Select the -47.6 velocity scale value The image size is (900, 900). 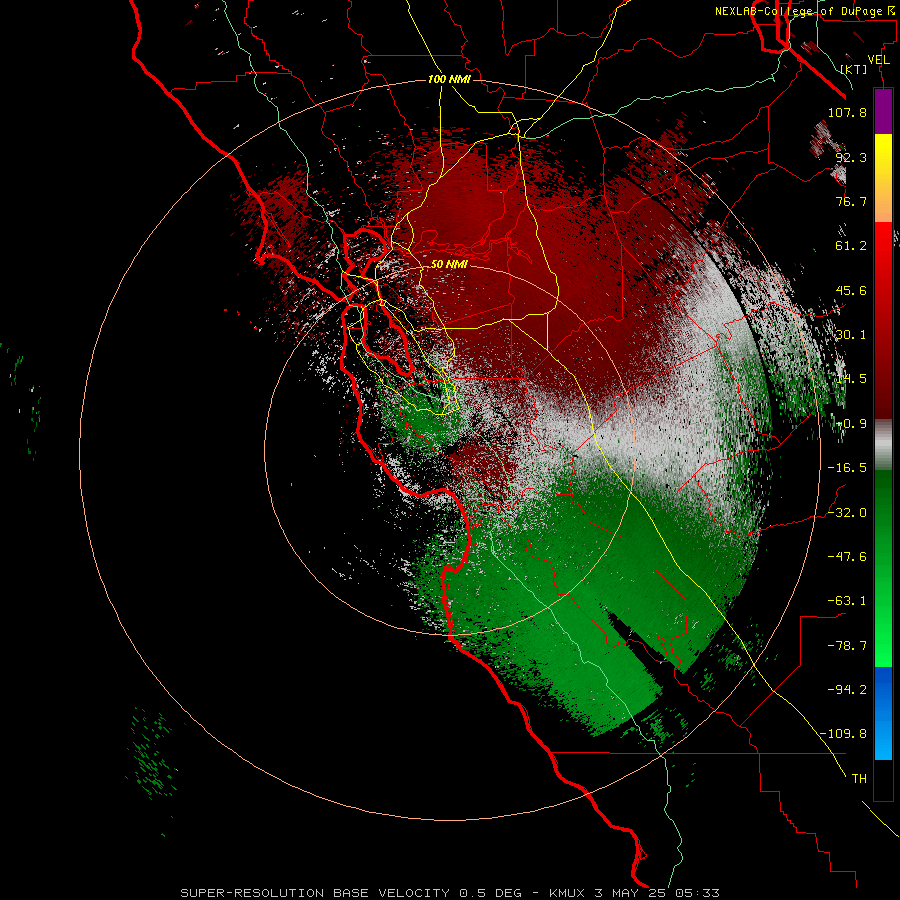(x=847, y=557)
